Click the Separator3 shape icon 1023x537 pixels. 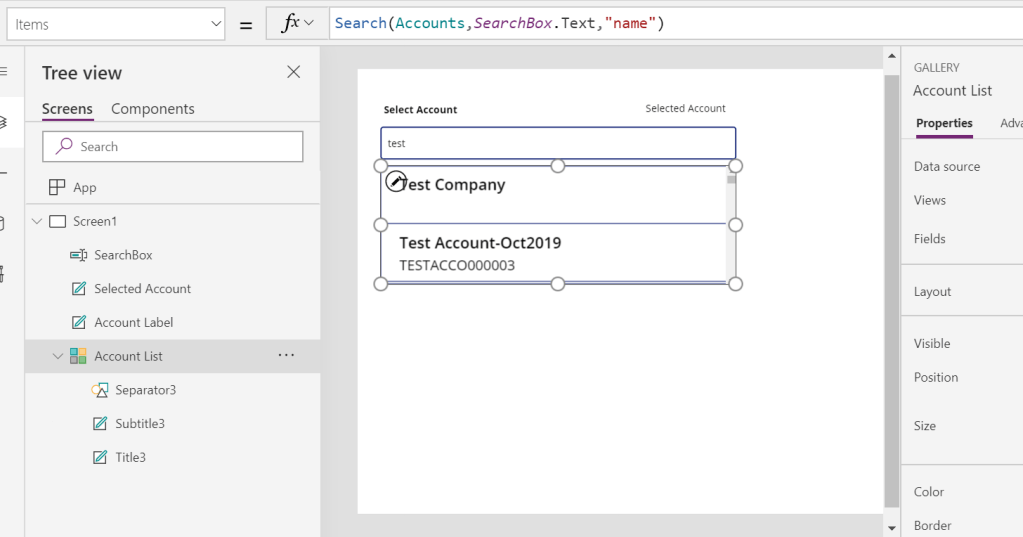99,390
